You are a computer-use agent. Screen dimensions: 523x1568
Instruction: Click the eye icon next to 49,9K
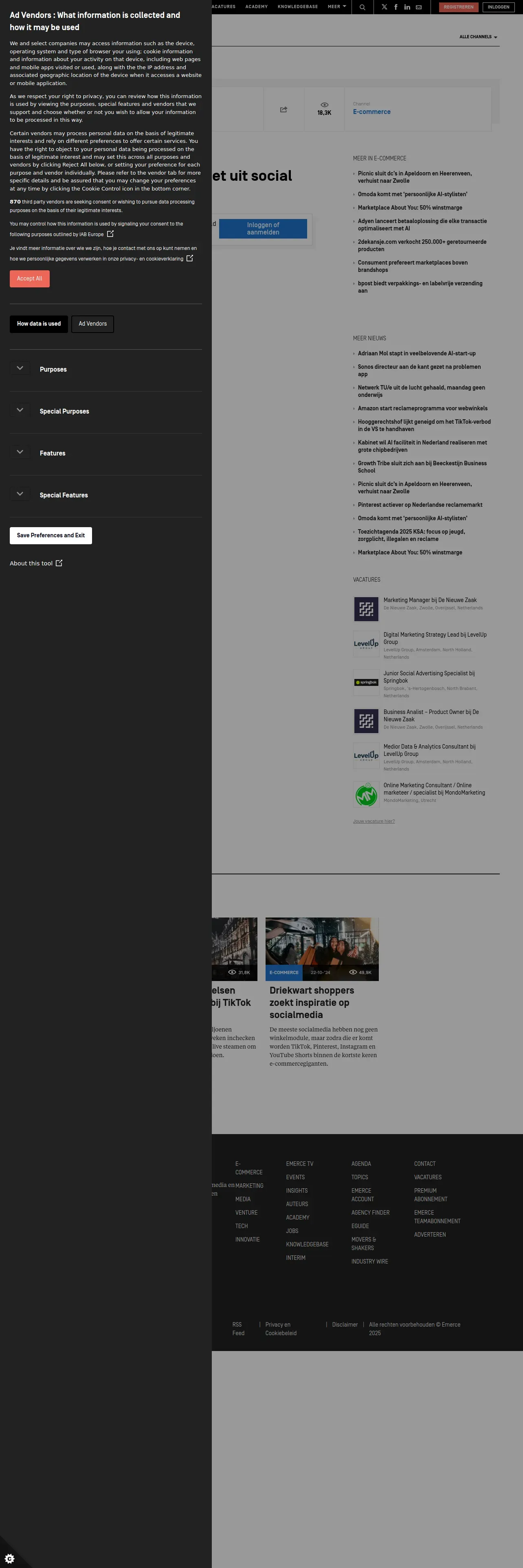pyautogui.click(x=353, y=972)
